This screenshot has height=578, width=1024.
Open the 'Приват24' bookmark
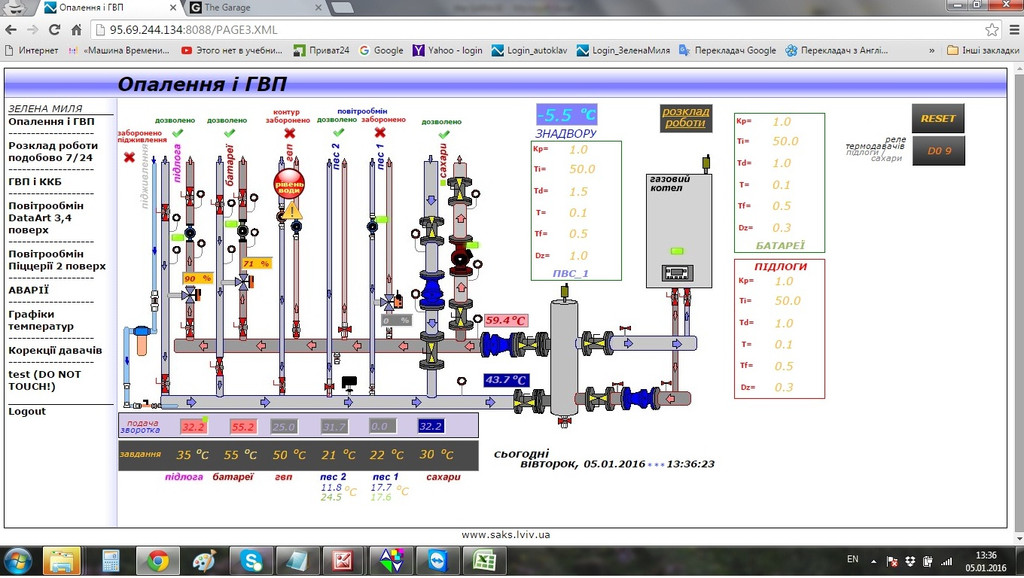(x=321, y=50)
